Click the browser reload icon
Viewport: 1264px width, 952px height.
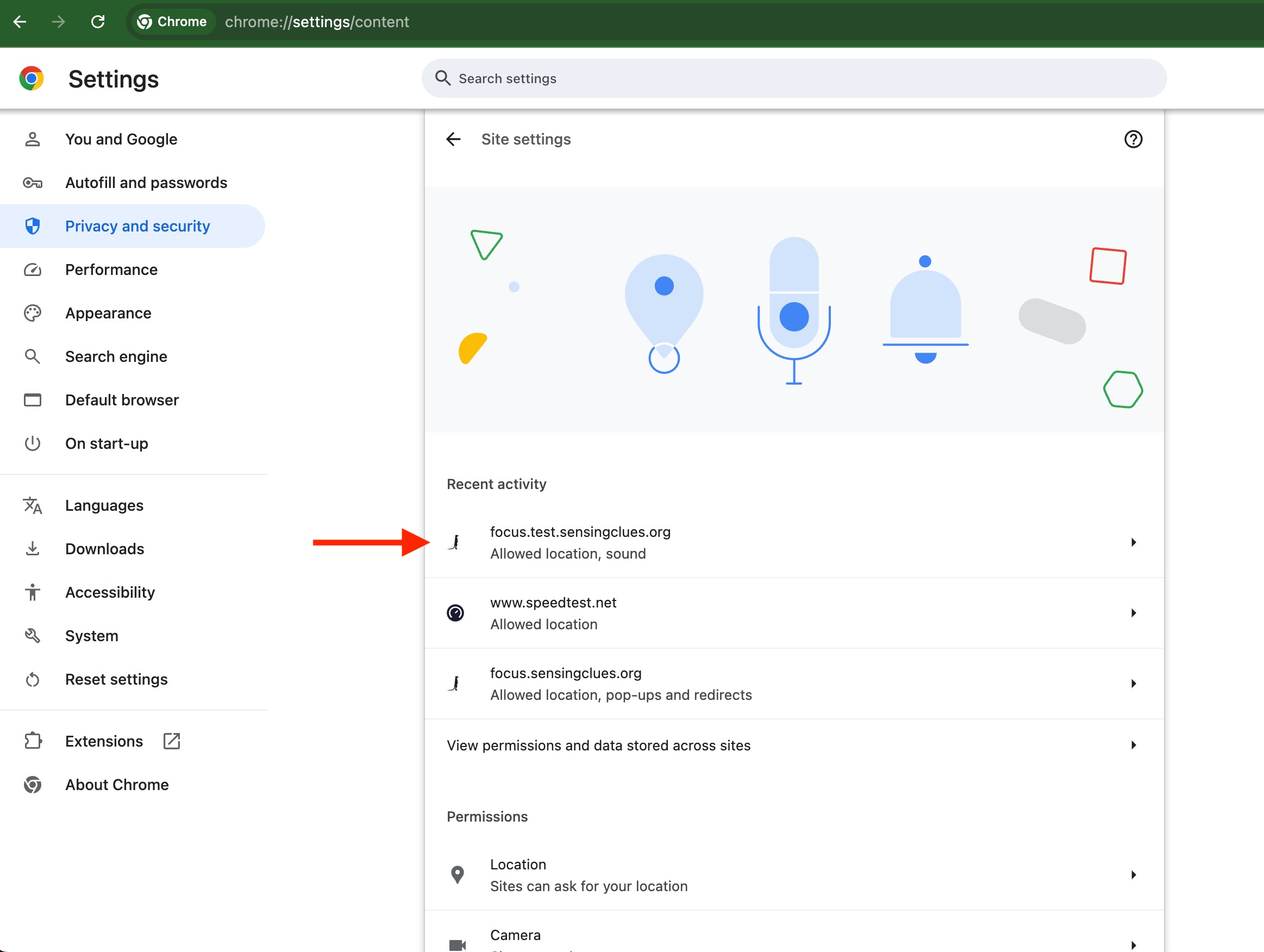click(x=98, y=22)
